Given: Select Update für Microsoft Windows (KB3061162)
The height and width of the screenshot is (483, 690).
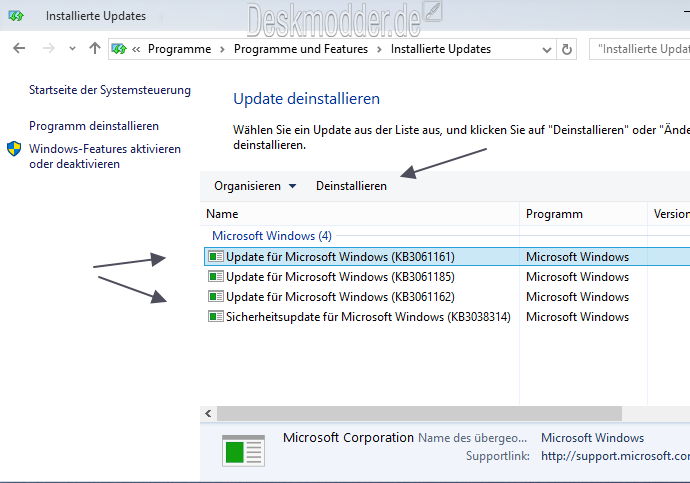Looking at the screenshot, I should point(447,297).
